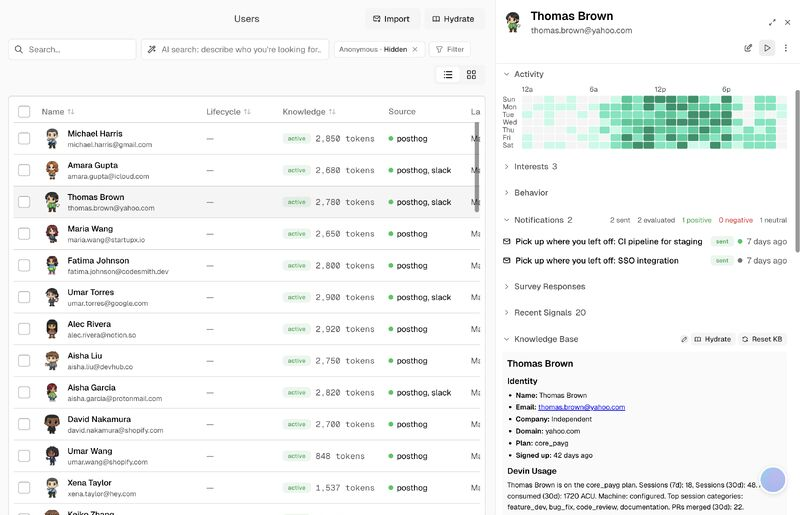Image resolution: width=800 pixels, height=515 pixels.
Task: Click the Hydrate button in Users header
Action: point(453,19)
